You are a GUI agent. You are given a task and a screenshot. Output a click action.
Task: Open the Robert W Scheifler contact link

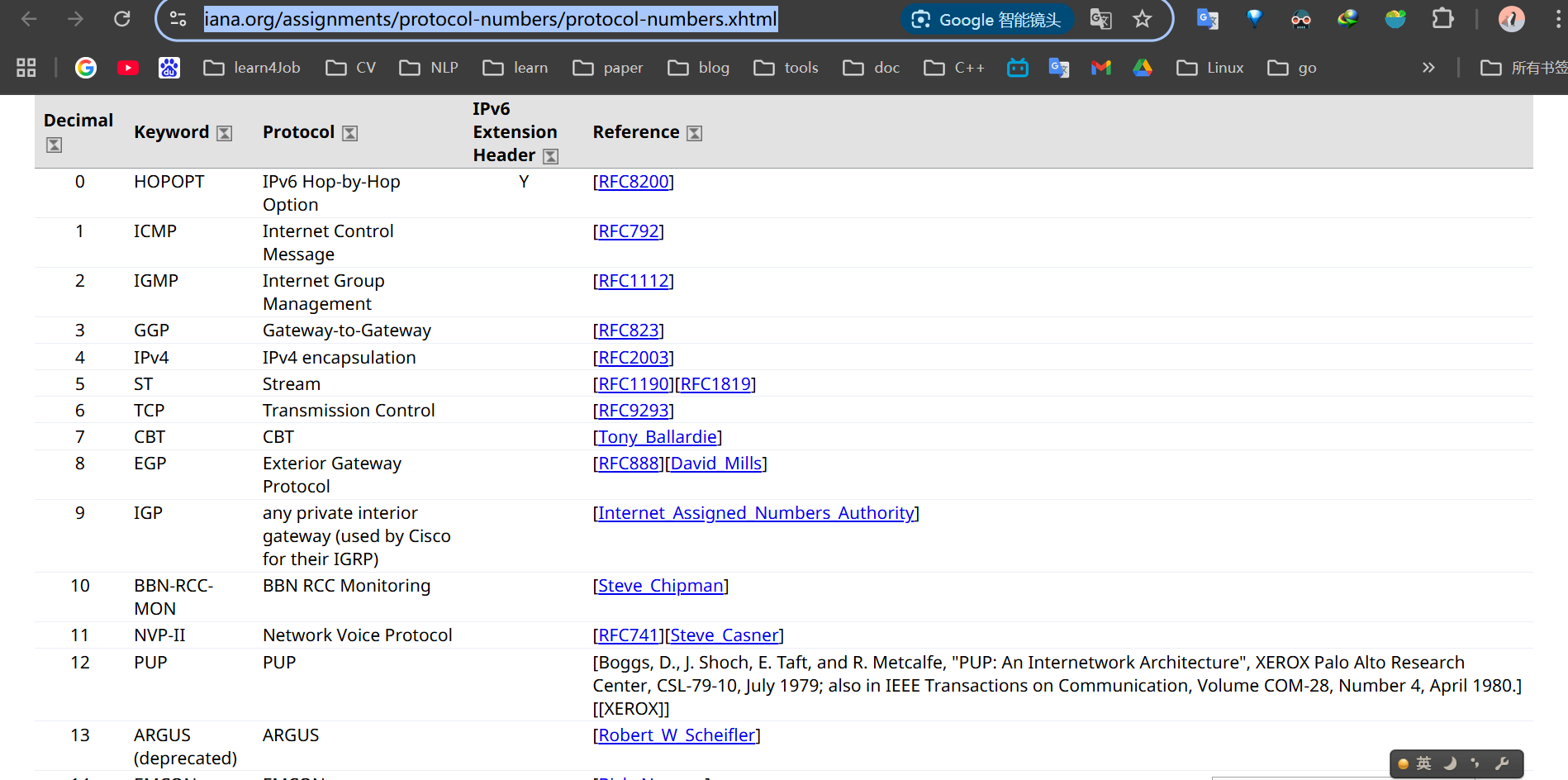(x=677, y=735)
